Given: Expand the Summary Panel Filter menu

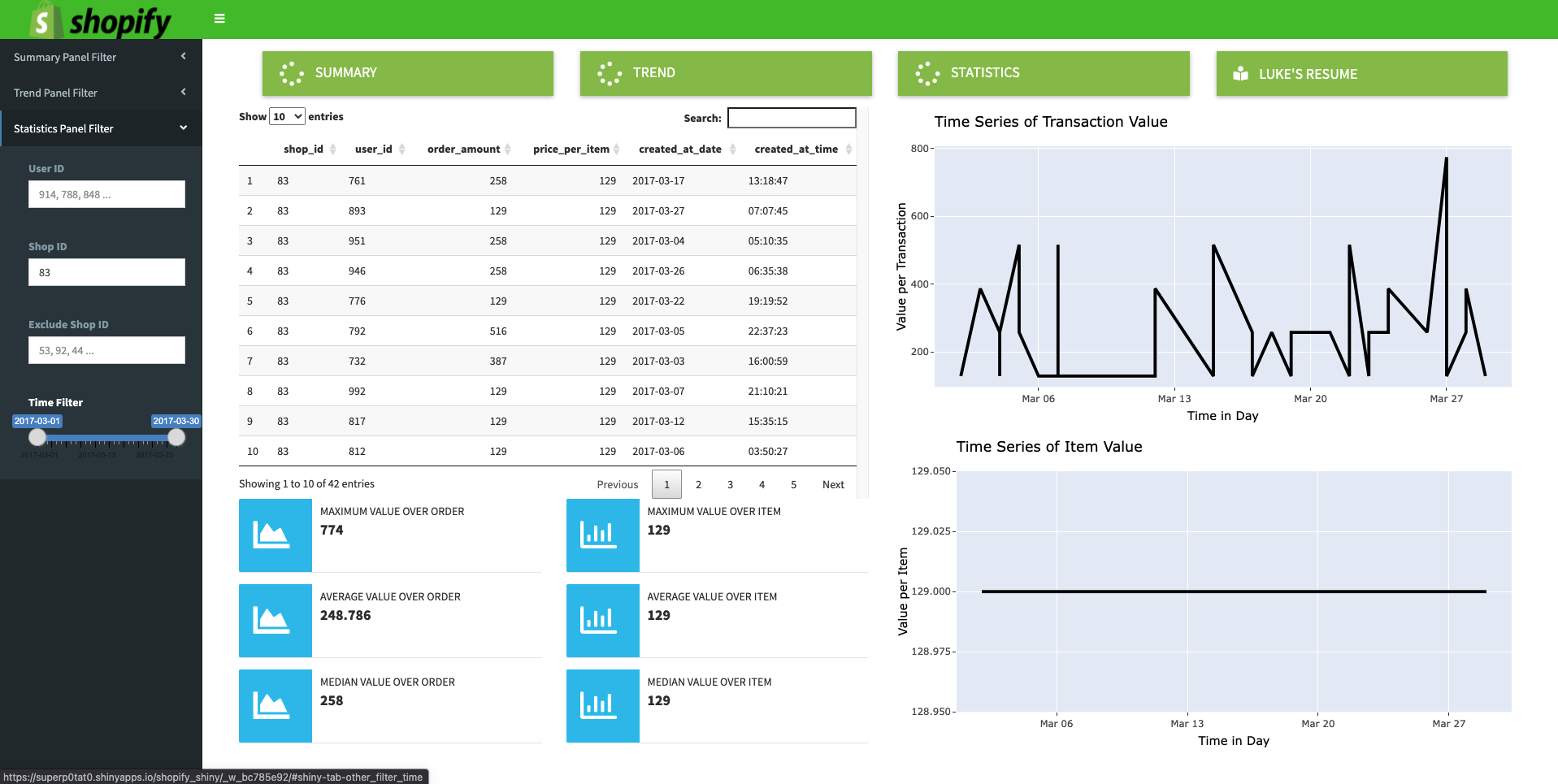Looking at the screenshot, I should tap(101, 57).
